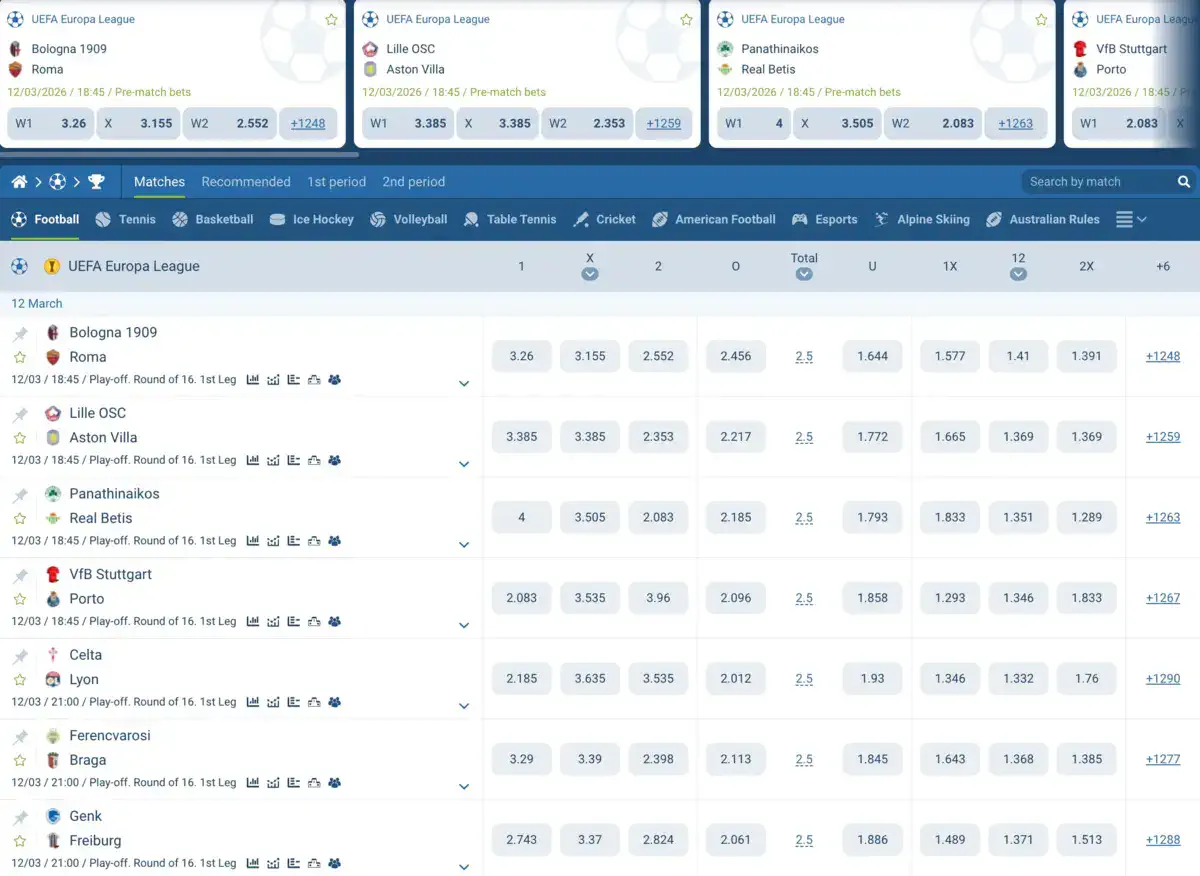Image resolution: width=1200 pixels, height=876 pixels.
Task: Click total 2.5 link in Genk row
Action: 804,841
